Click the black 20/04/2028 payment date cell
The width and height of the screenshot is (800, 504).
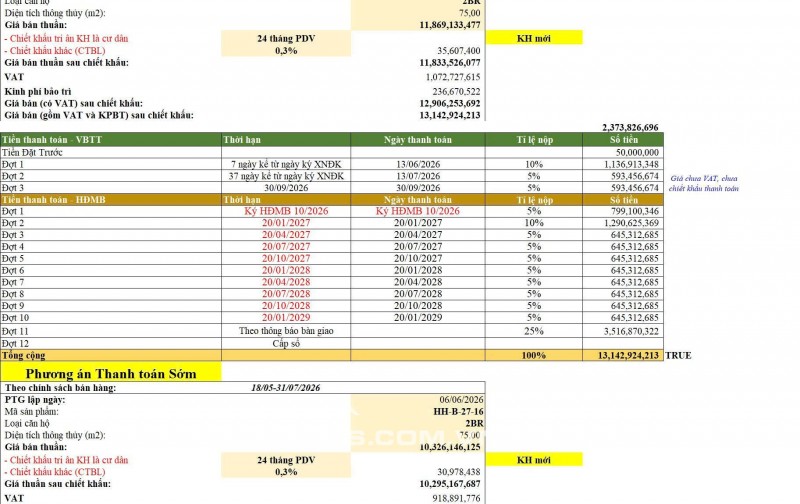pyautogui.click(x=418, y=282)
